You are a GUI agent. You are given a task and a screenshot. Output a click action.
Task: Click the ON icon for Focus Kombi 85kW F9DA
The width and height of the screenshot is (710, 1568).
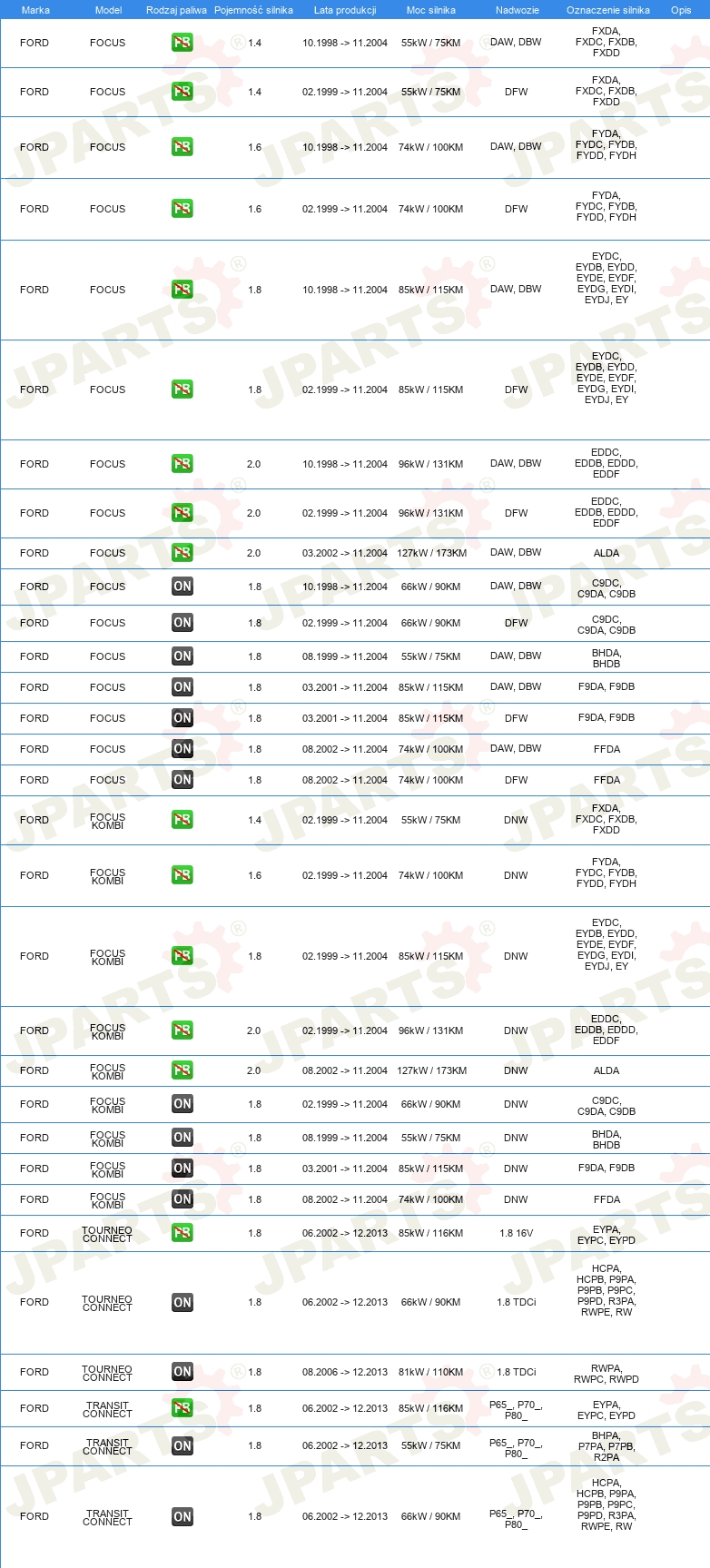tap(182, 1169)
